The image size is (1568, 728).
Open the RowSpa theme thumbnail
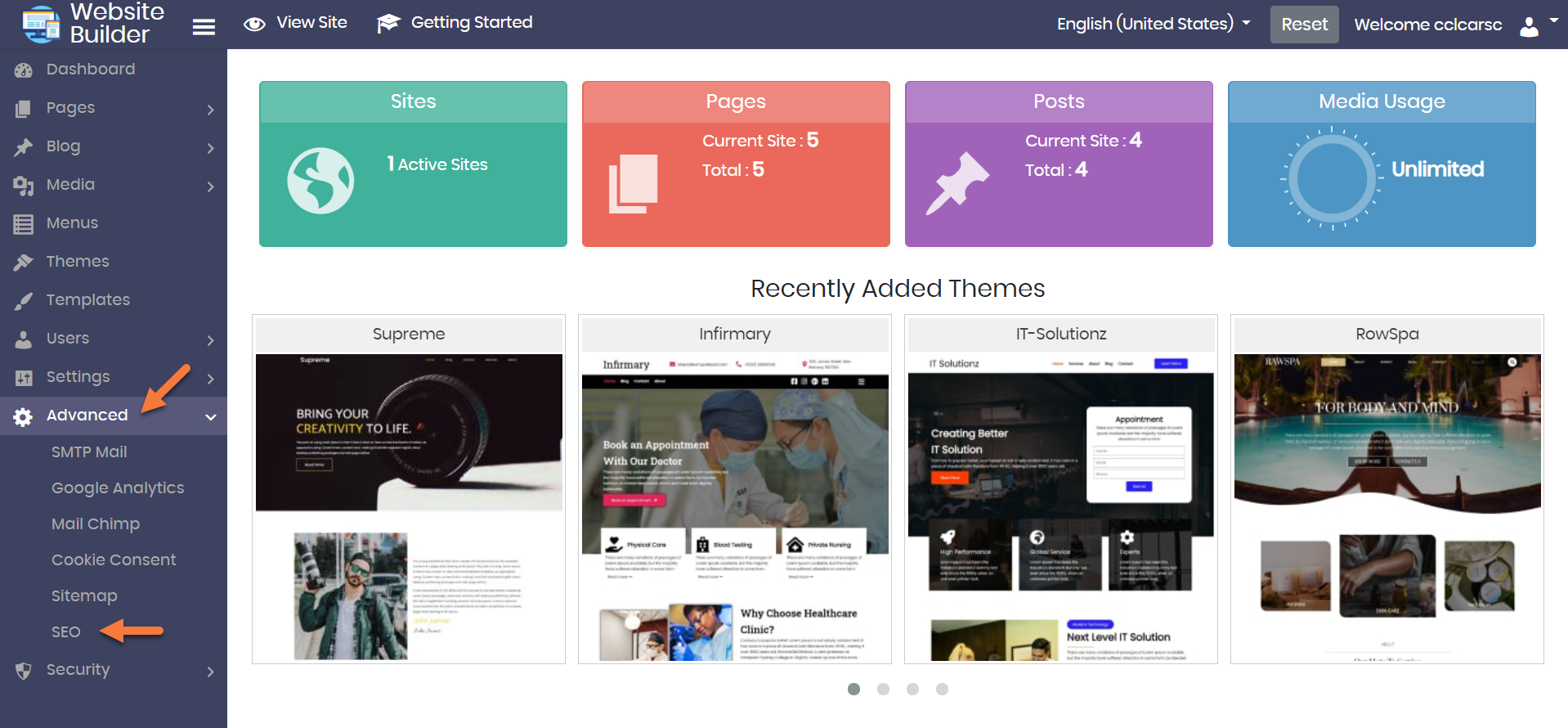[1387, 507]
